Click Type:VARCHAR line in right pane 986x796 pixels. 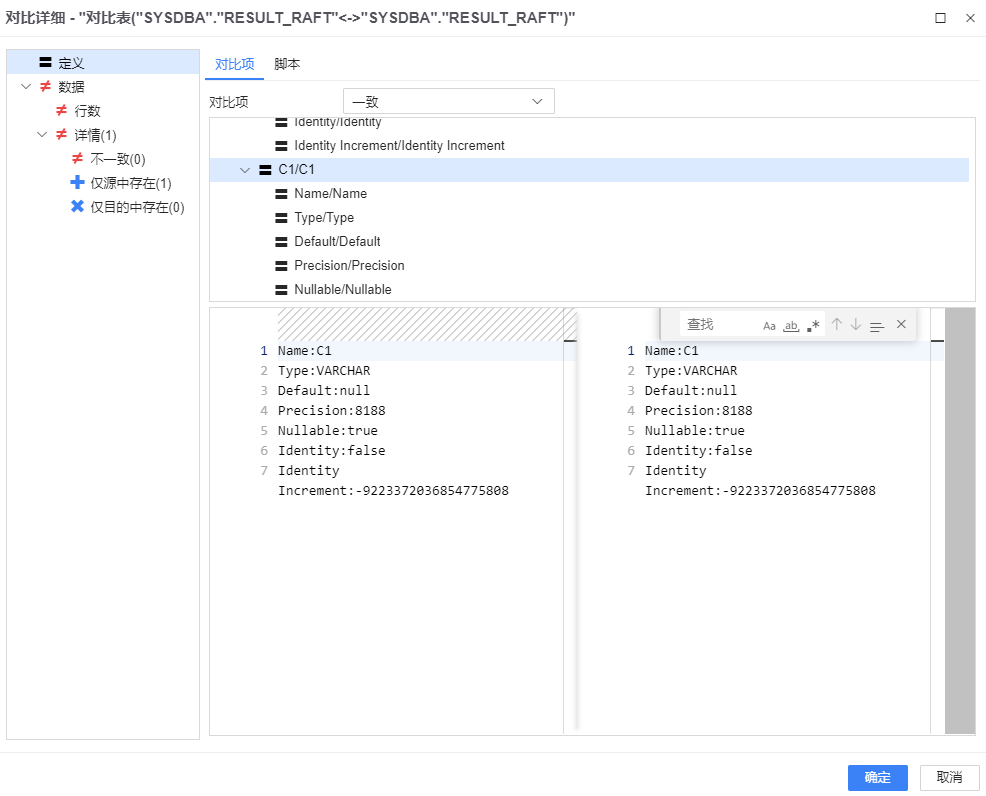(690, 371)
